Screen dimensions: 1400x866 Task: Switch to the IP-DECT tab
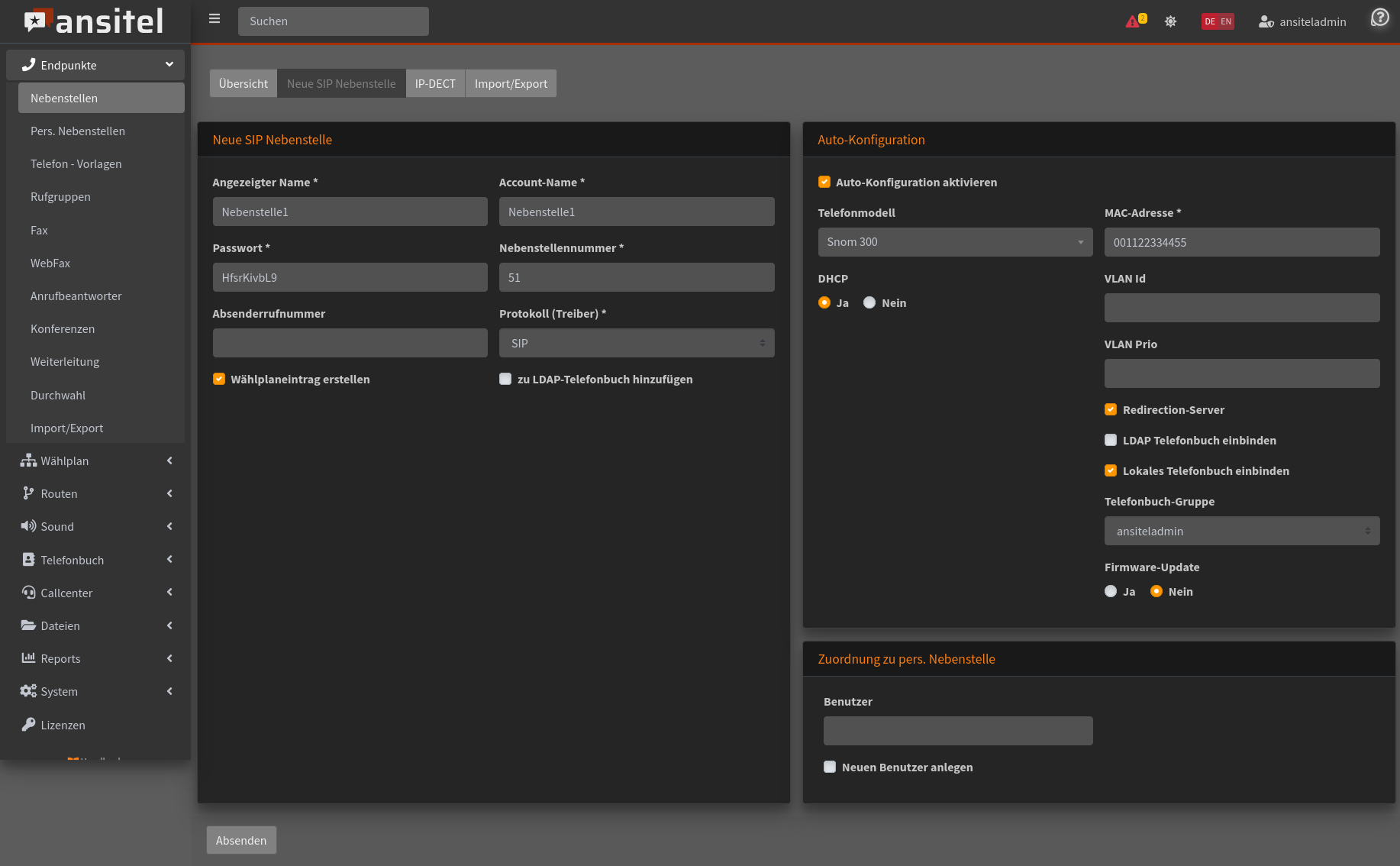point(435,83)
